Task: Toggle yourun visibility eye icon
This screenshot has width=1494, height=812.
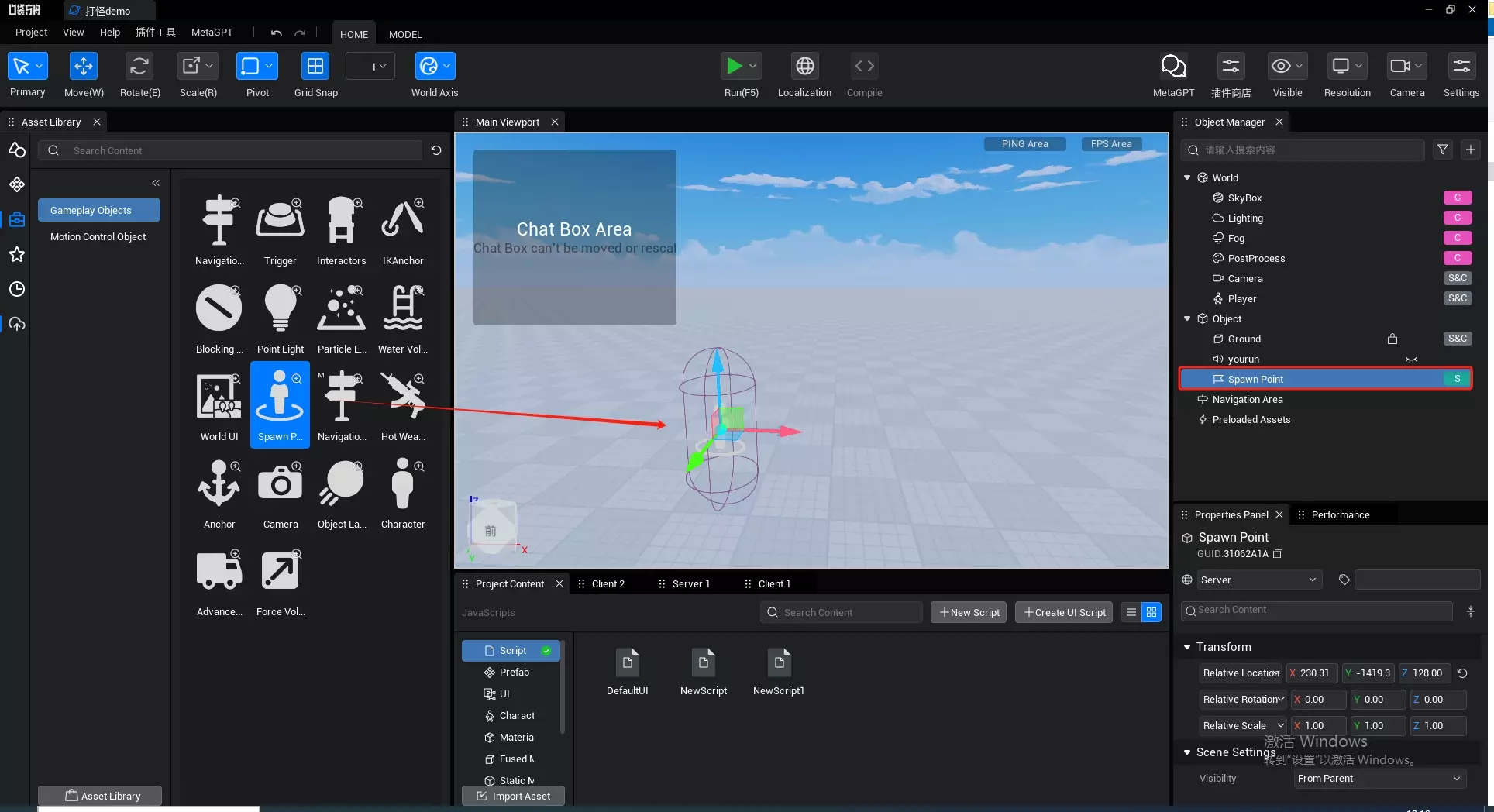Action: coord(1411,360)
